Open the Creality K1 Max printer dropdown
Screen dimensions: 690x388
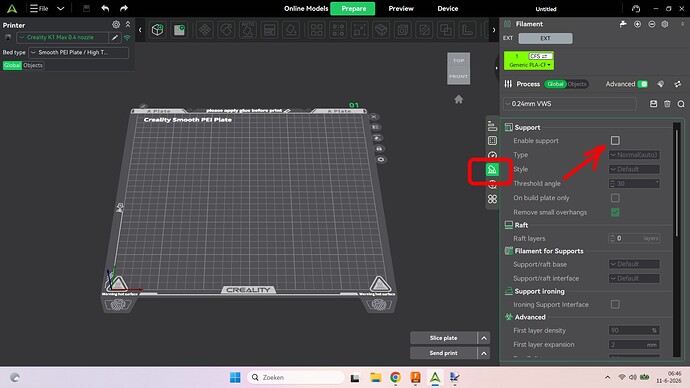tap(62, 38)
